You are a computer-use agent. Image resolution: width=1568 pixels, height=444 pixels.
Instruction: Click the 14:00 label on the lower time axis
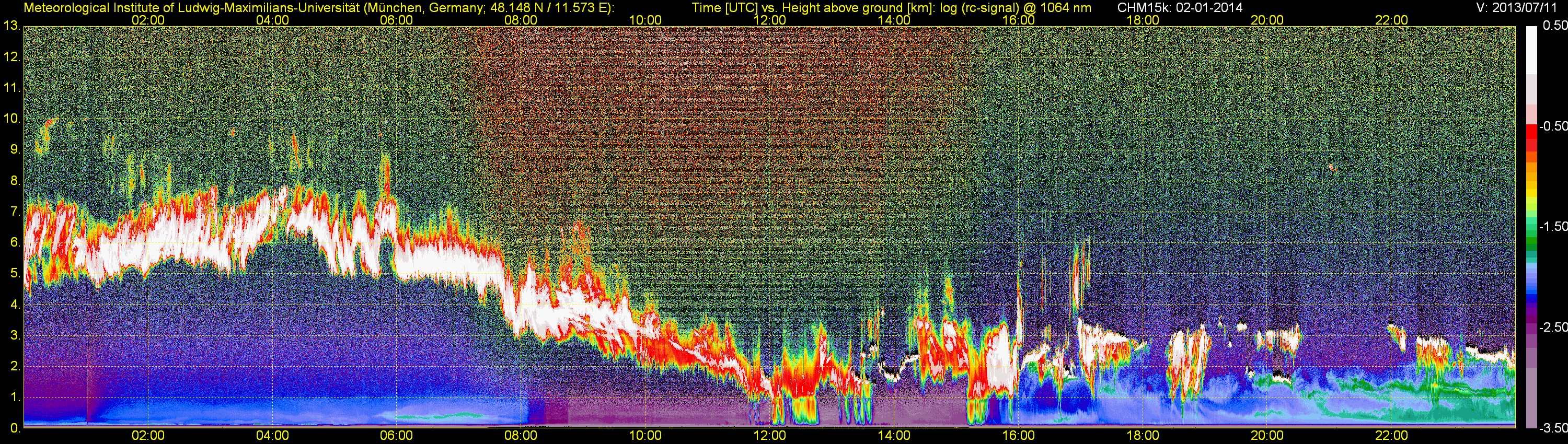coord(894,436)
